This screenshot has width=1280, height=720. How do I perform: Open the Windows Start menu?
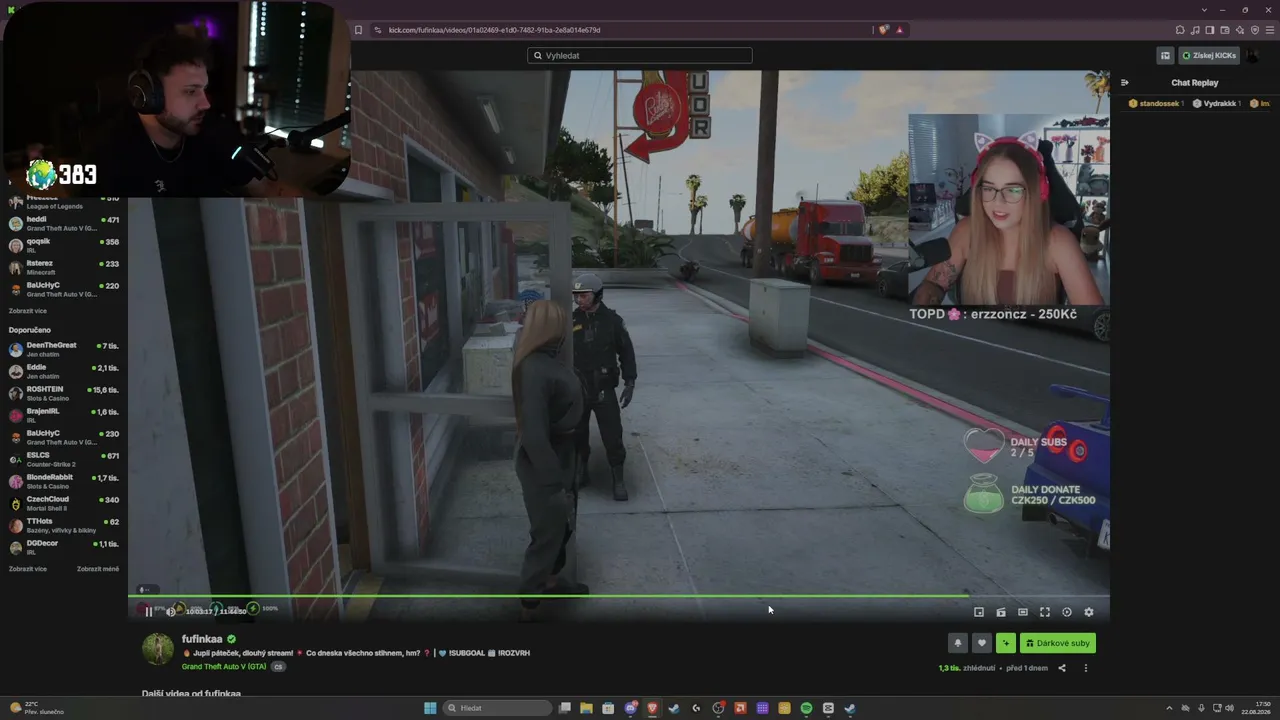pos(430,708)
